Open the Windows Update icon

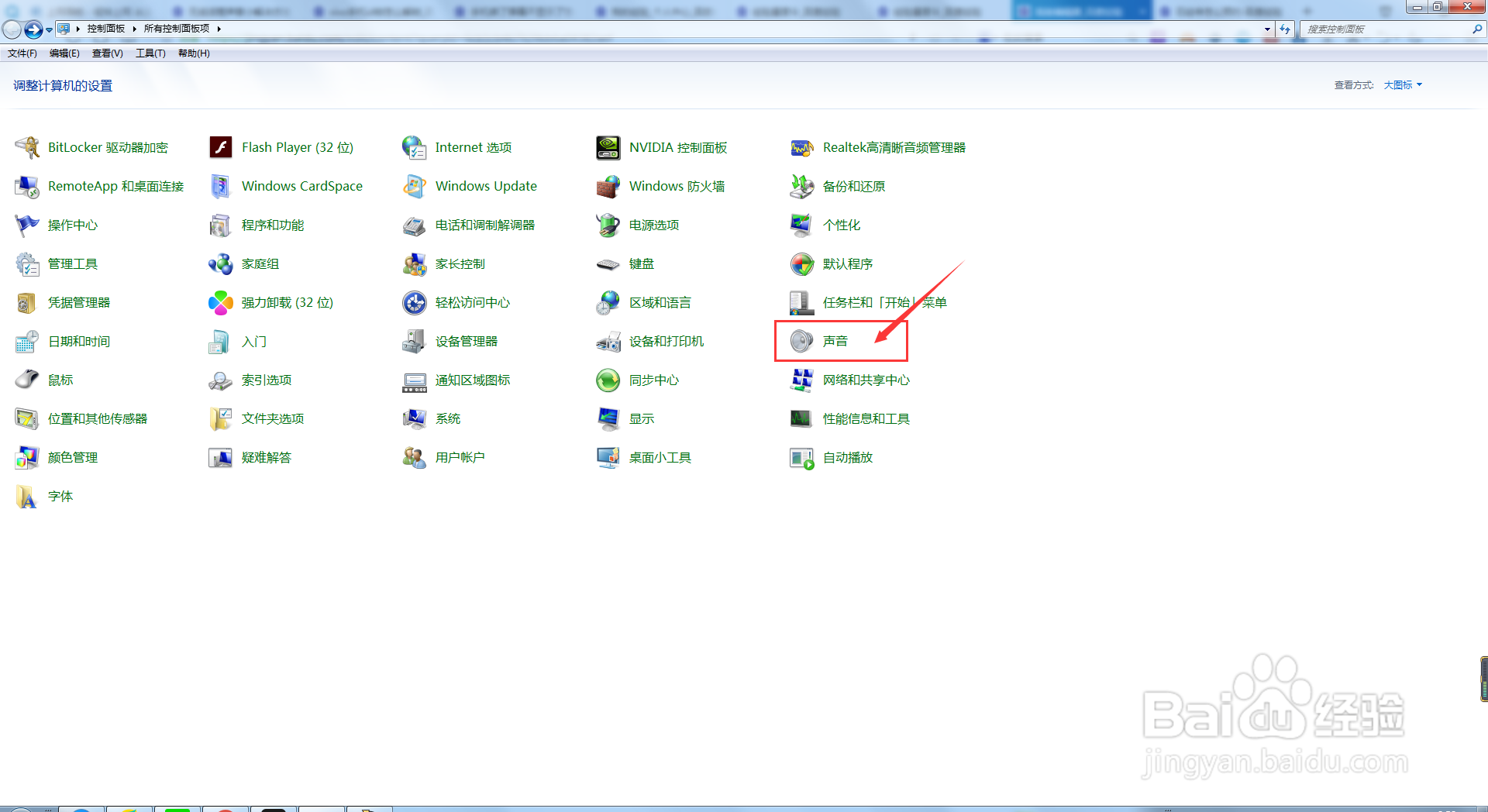(x=415, y=186)
